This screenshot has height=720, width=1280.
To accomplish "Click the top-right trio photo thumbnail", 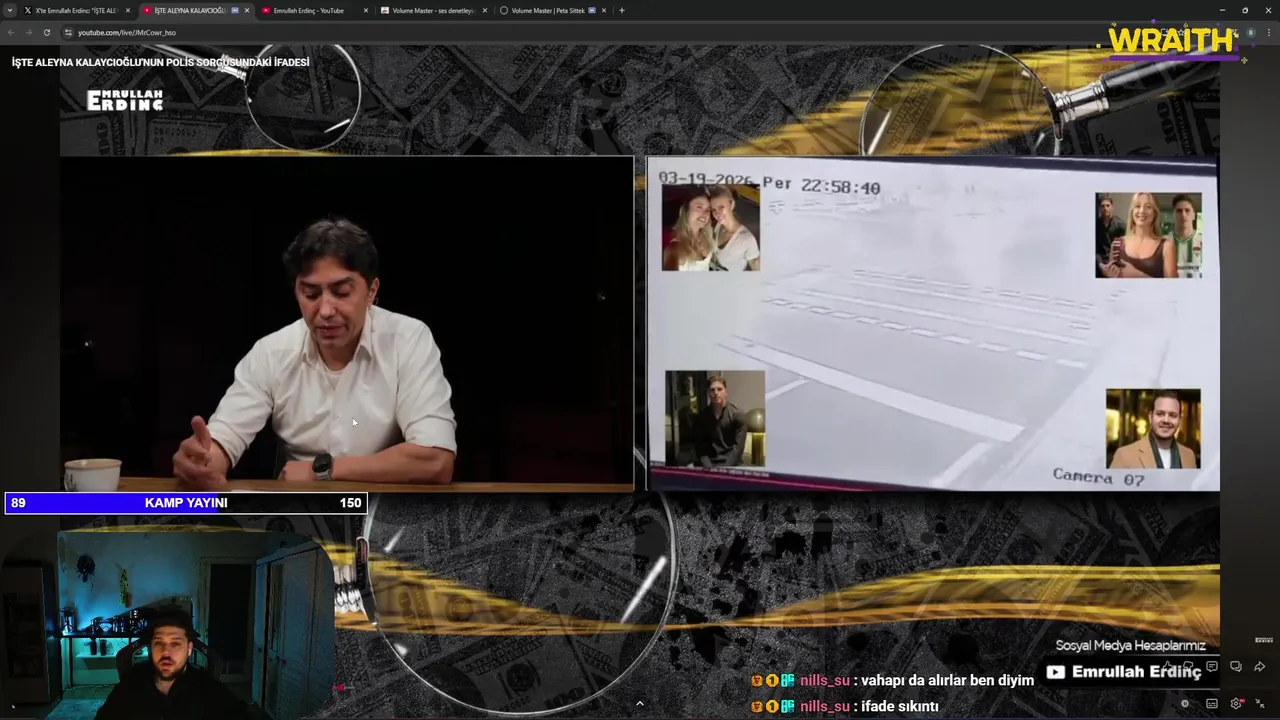I will tap(1148, 235).
